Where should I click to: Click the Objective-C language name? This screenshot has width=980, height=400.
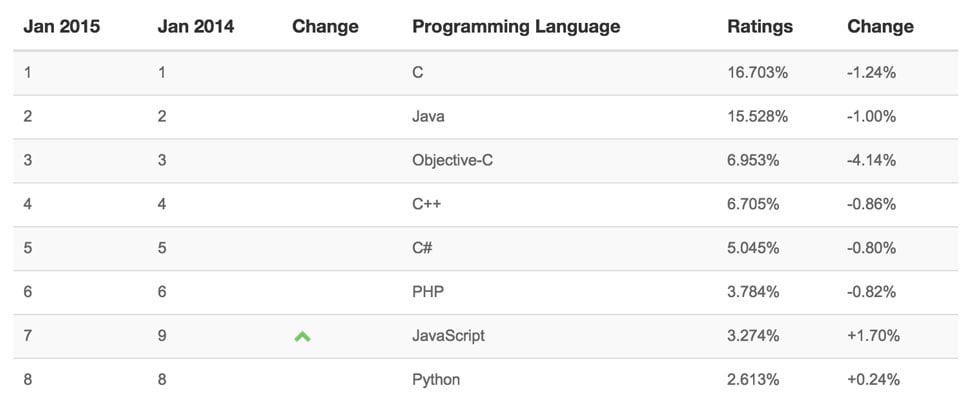452,161
